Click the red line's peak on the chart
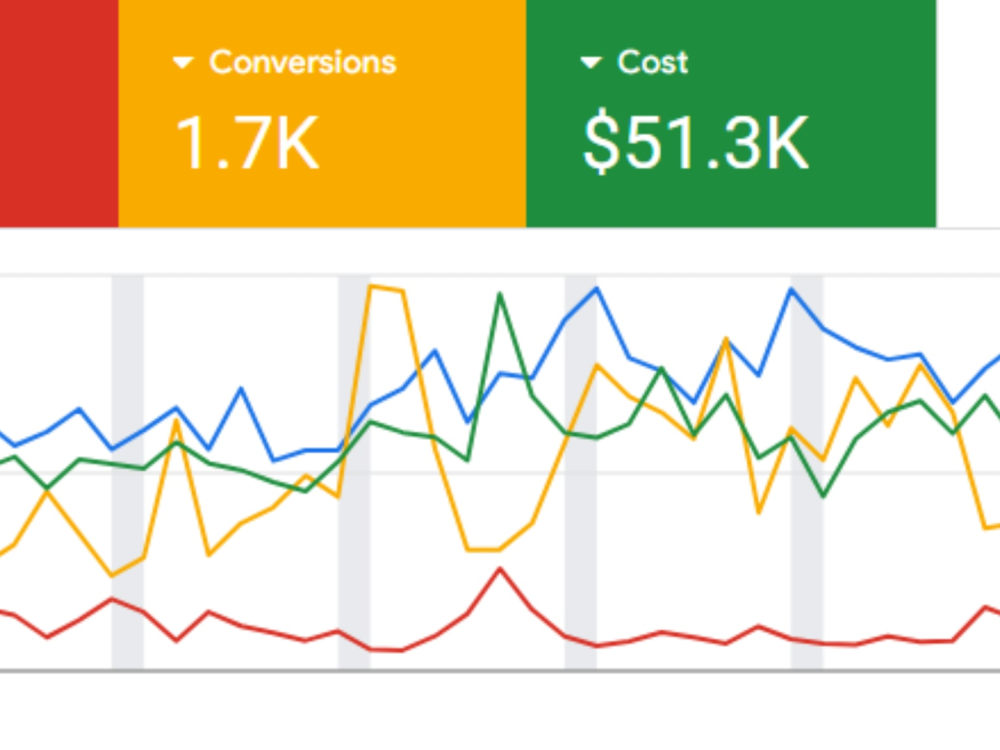The image size is (1000, 750). coord(500,569)
